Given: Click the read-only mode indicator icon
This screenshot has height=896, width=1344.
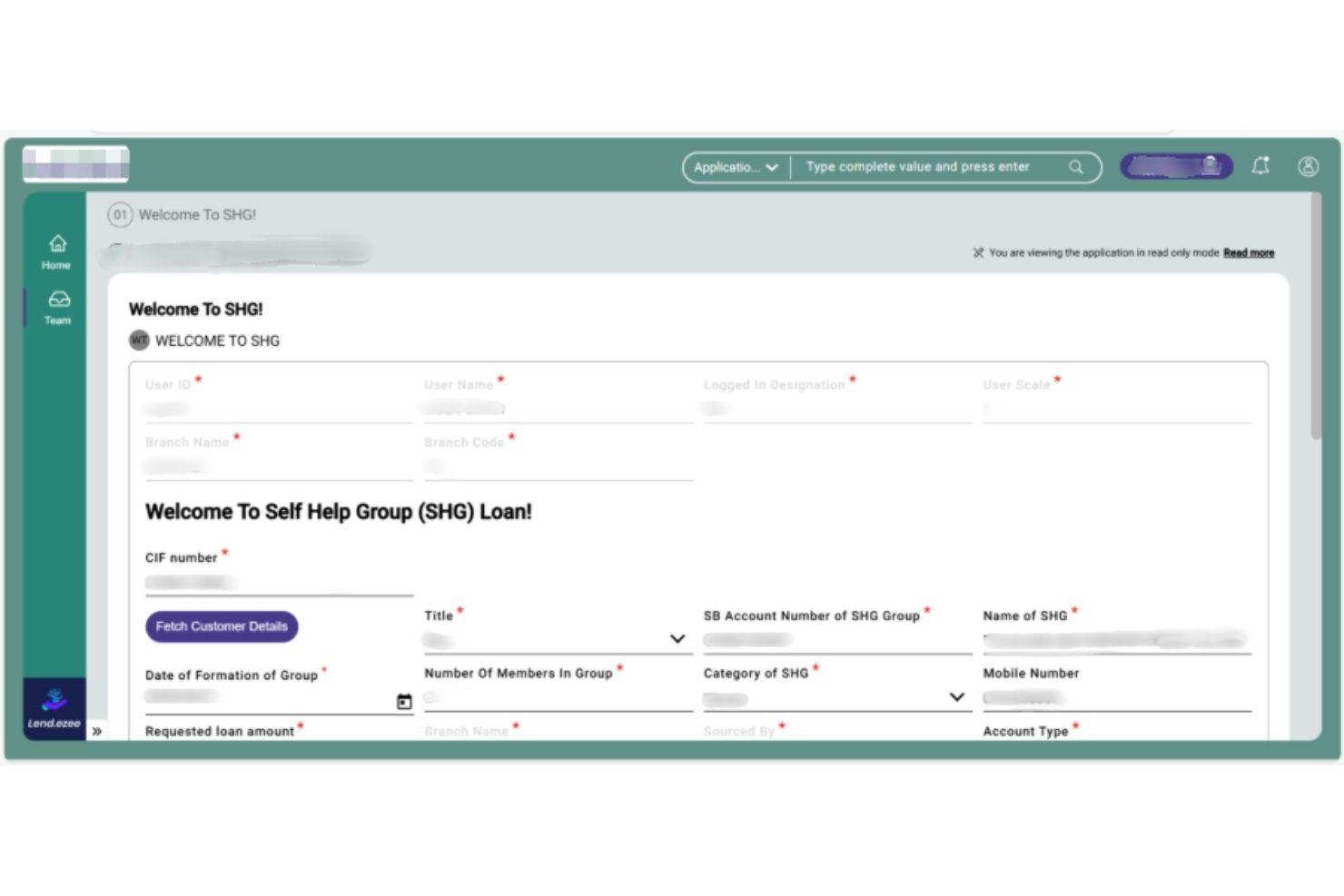Looking at the screenshot, I should (x=978, y=252).
